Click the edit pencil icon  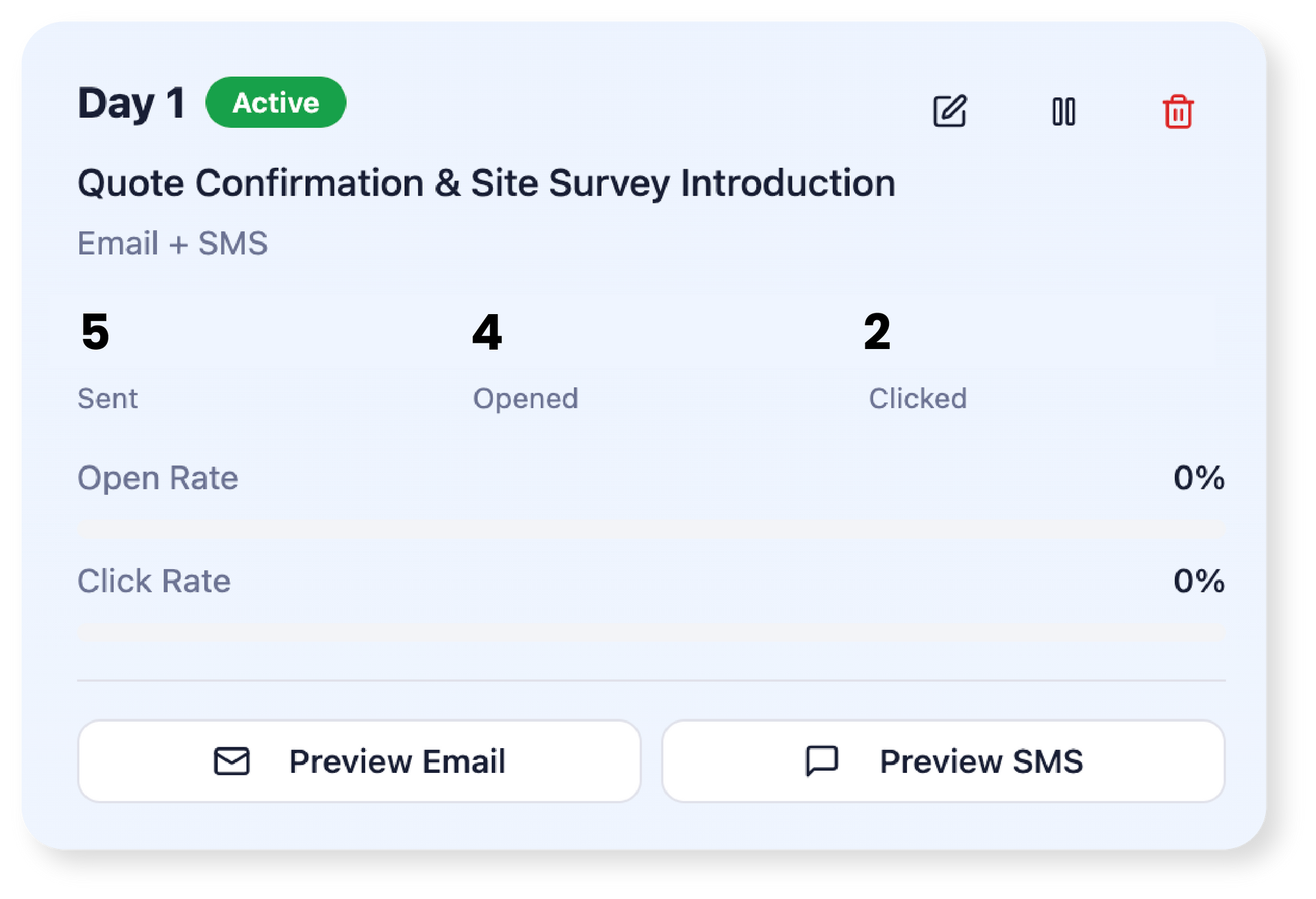pos(949,111)
